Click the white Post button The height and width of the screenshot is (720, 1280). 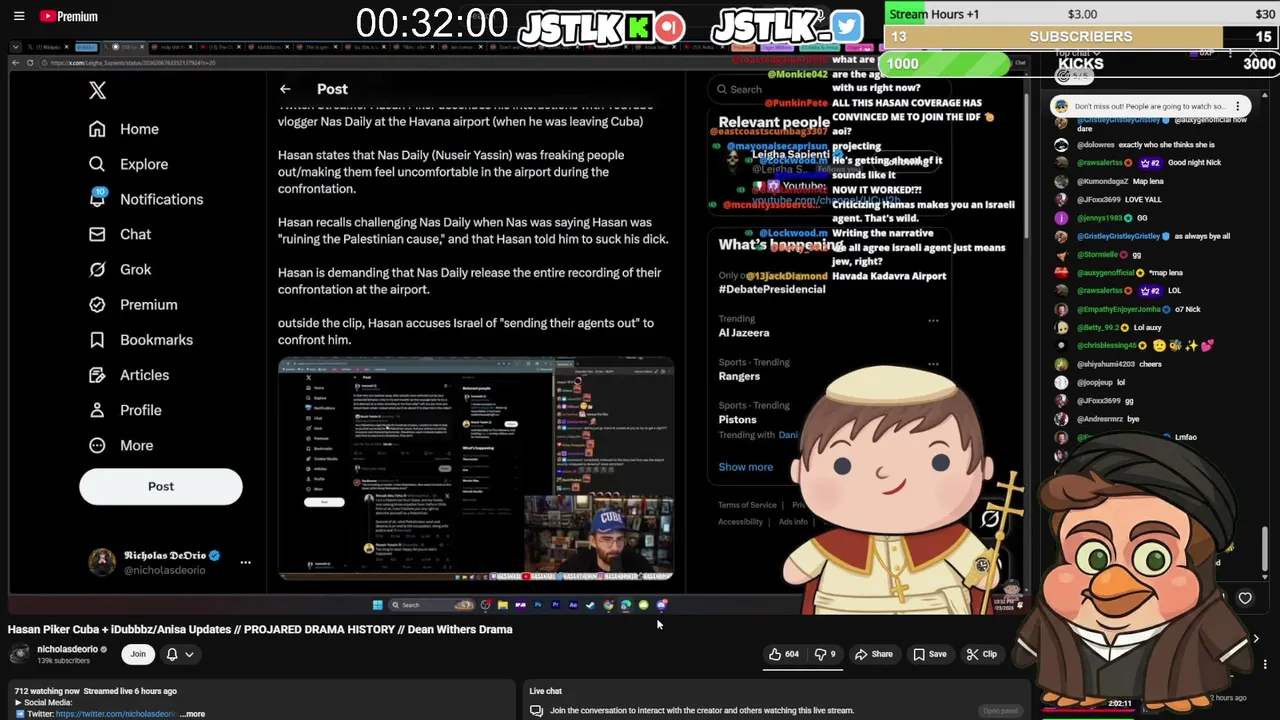click(x=161, y=486)
